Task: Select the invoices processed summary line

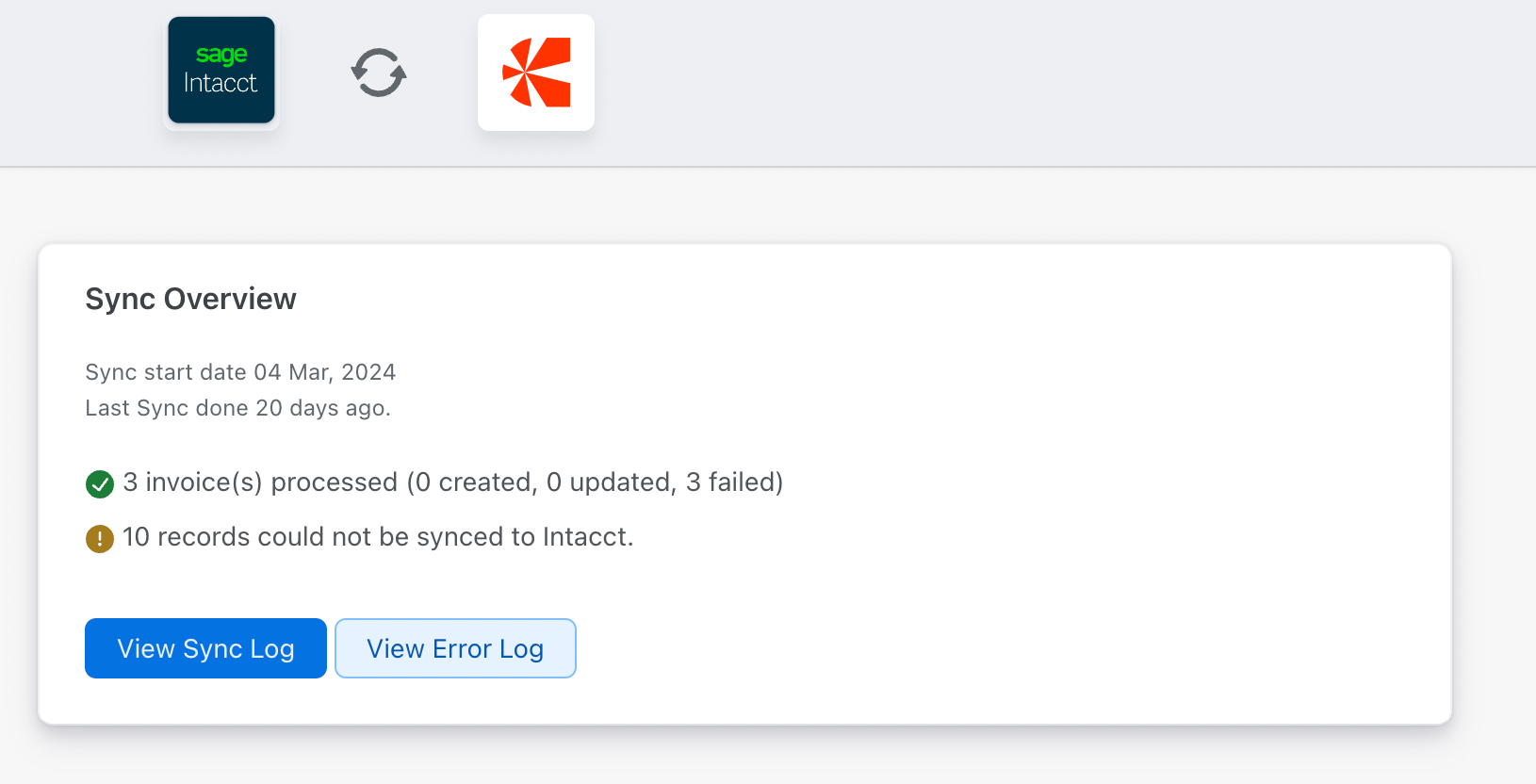Action: [x=453, y=482]
